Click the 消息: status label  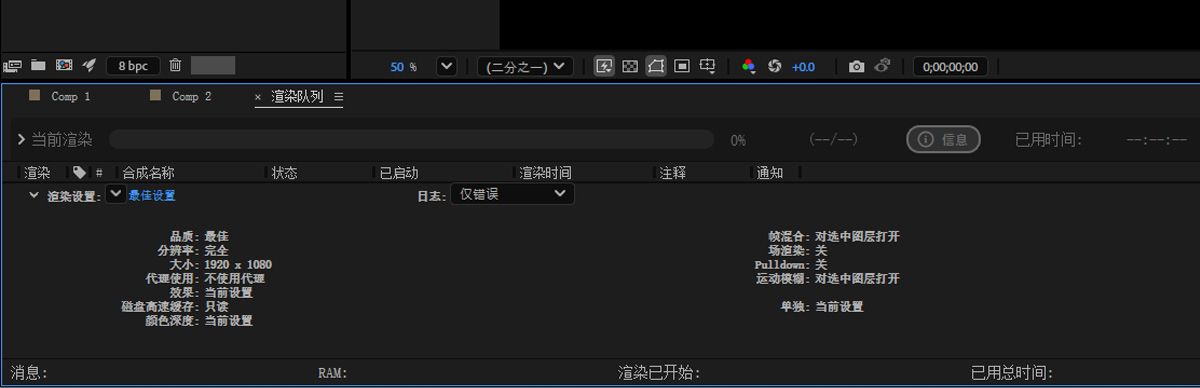(x=29, y=373)
